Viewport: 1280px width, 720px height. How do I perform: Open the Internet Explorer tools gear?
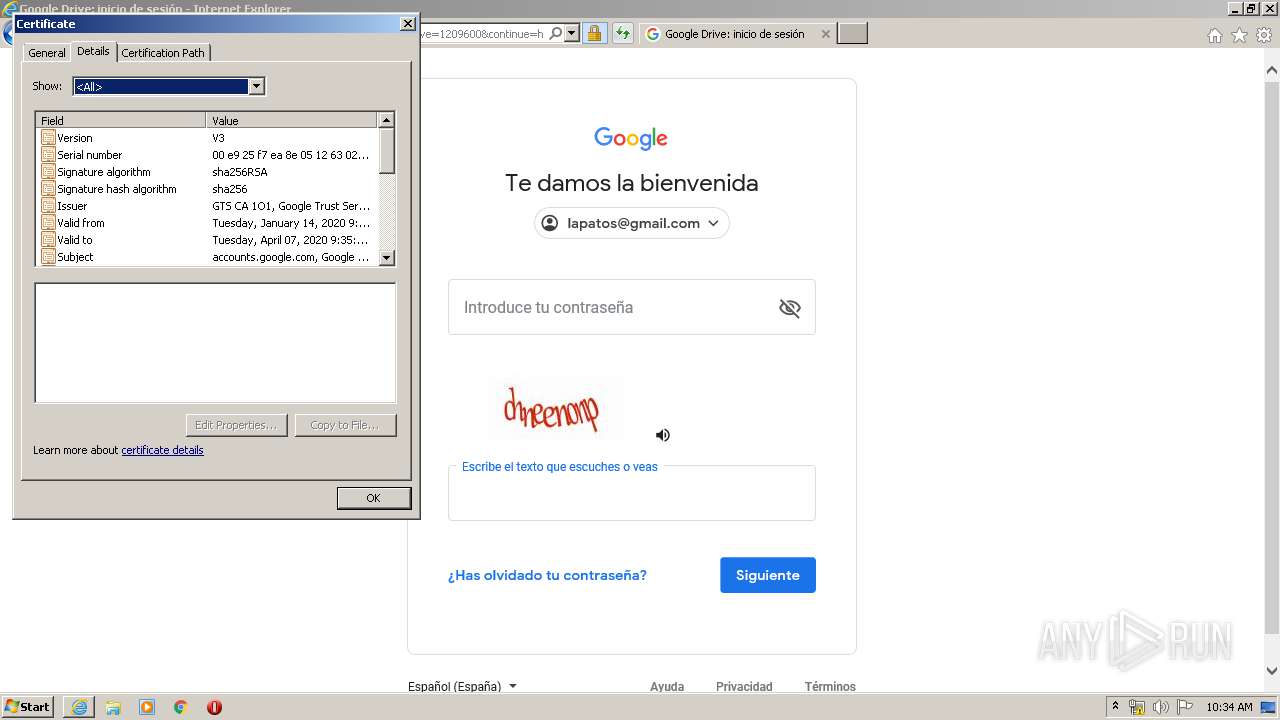tap(1264, 35)
